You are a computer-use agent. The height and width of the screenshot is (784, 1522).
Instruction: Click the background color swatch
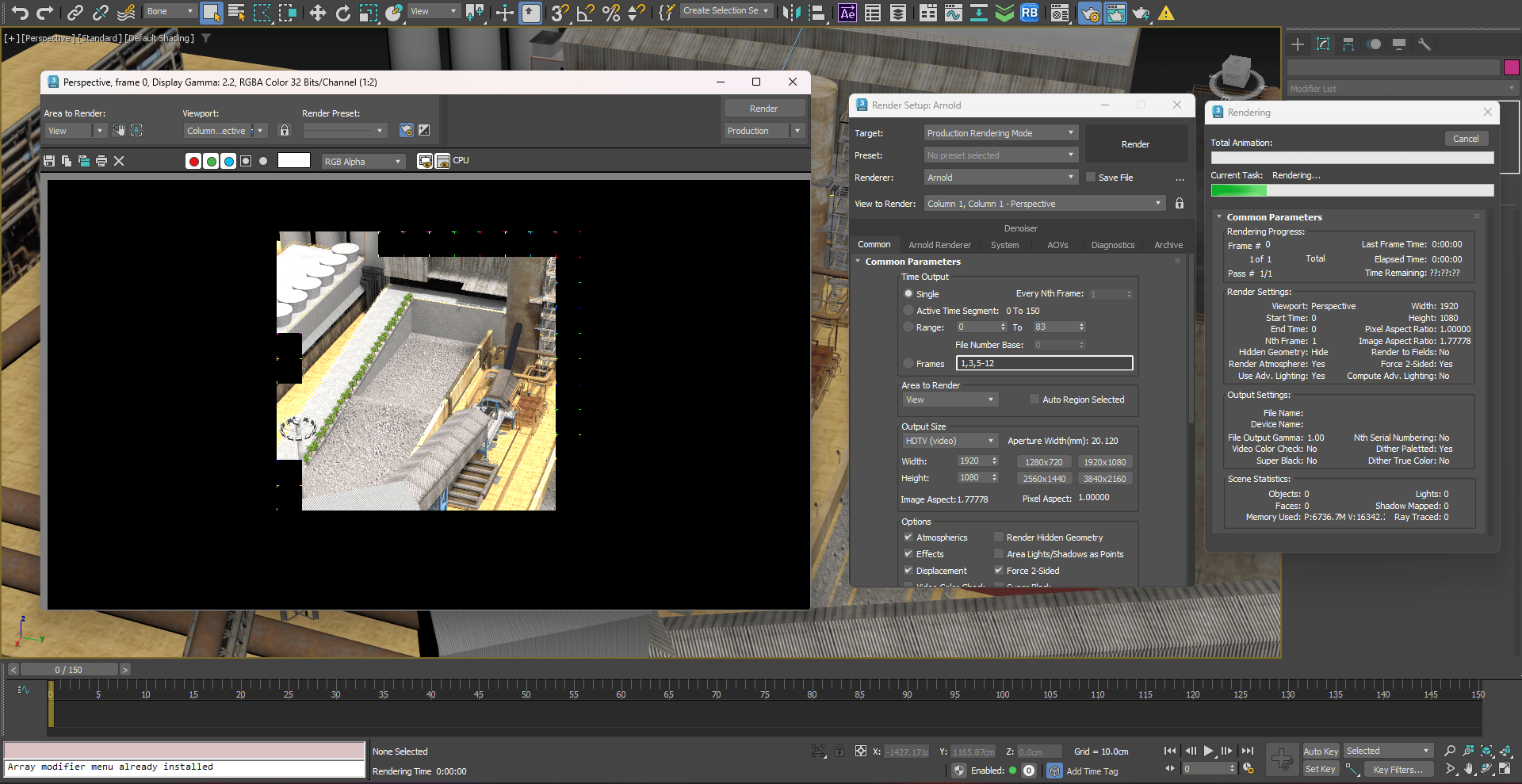(293, 159)
